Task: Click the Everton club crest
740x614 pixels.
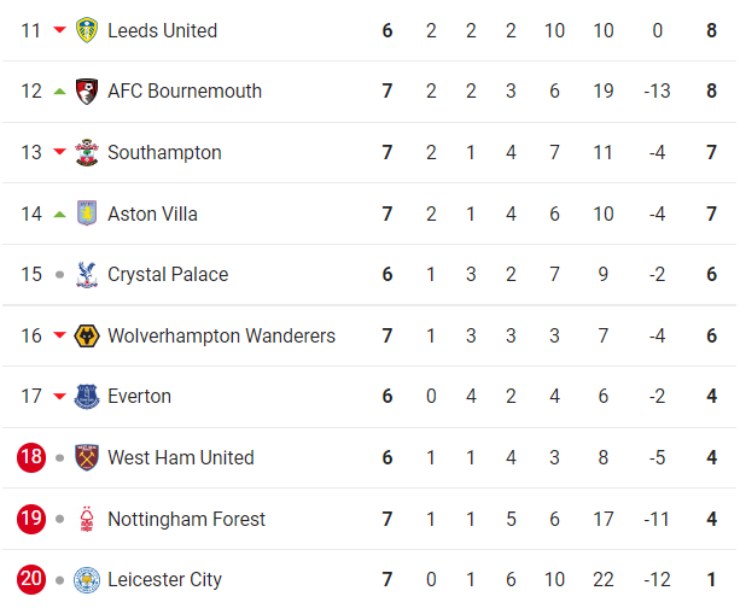Action: (87, 396)
